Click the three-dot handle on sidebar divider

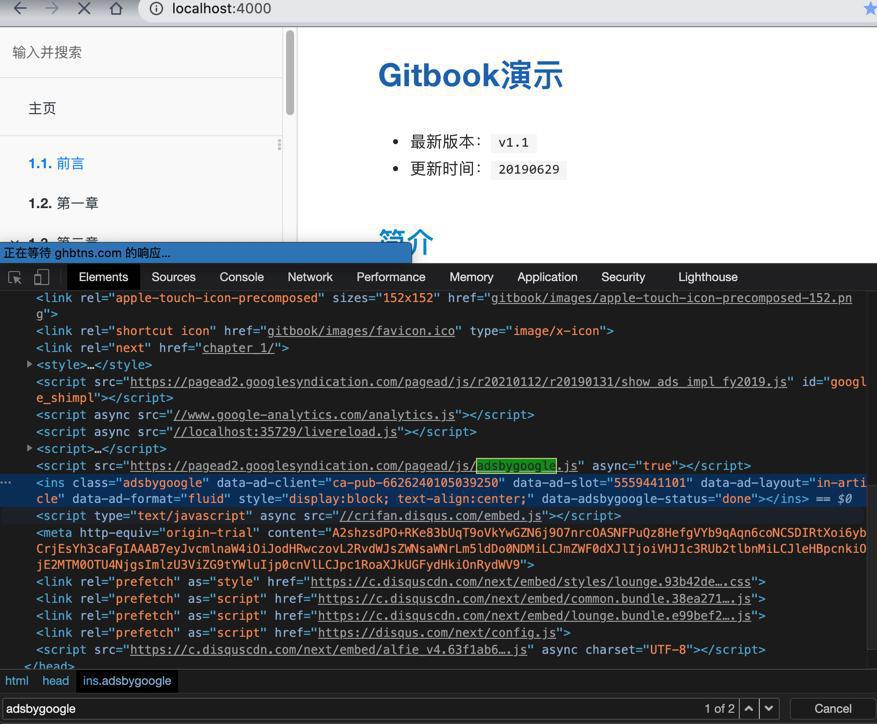tap(279, 144)
